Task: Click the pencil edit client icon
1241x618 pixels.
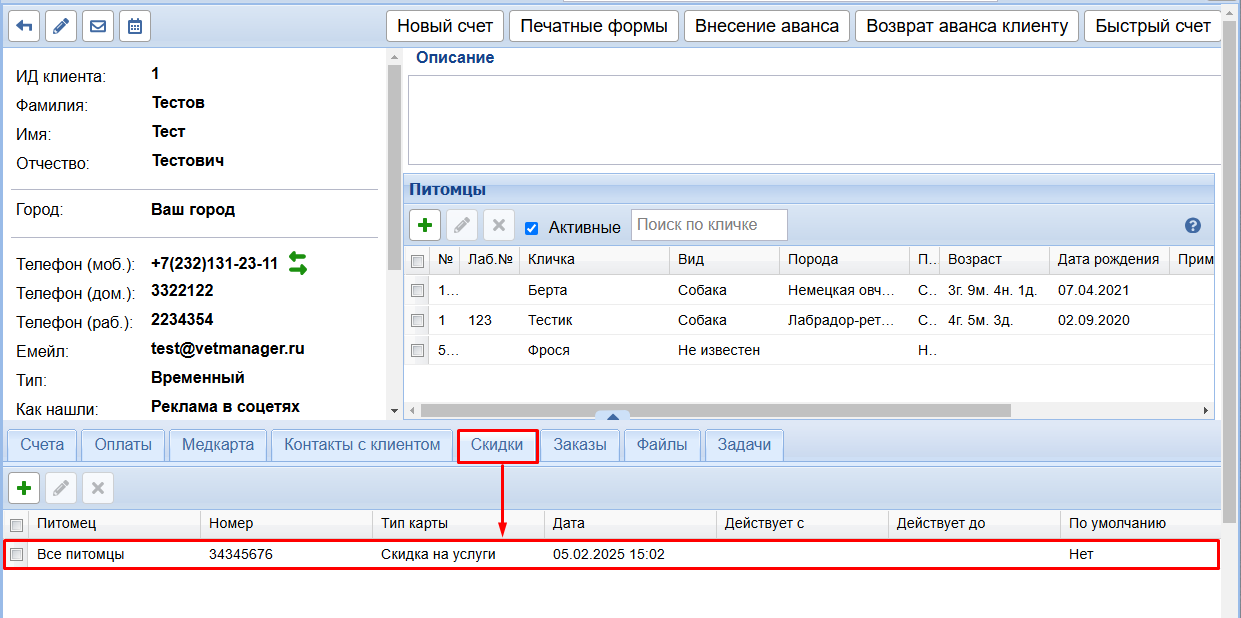Action: click(x=61, y=26)
